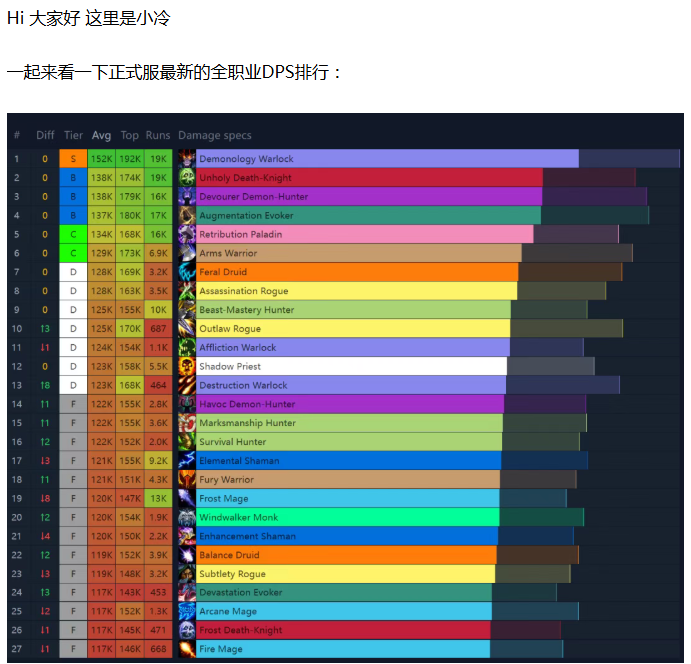
Task: Click the Diff column header
Action: click(45, 136)
